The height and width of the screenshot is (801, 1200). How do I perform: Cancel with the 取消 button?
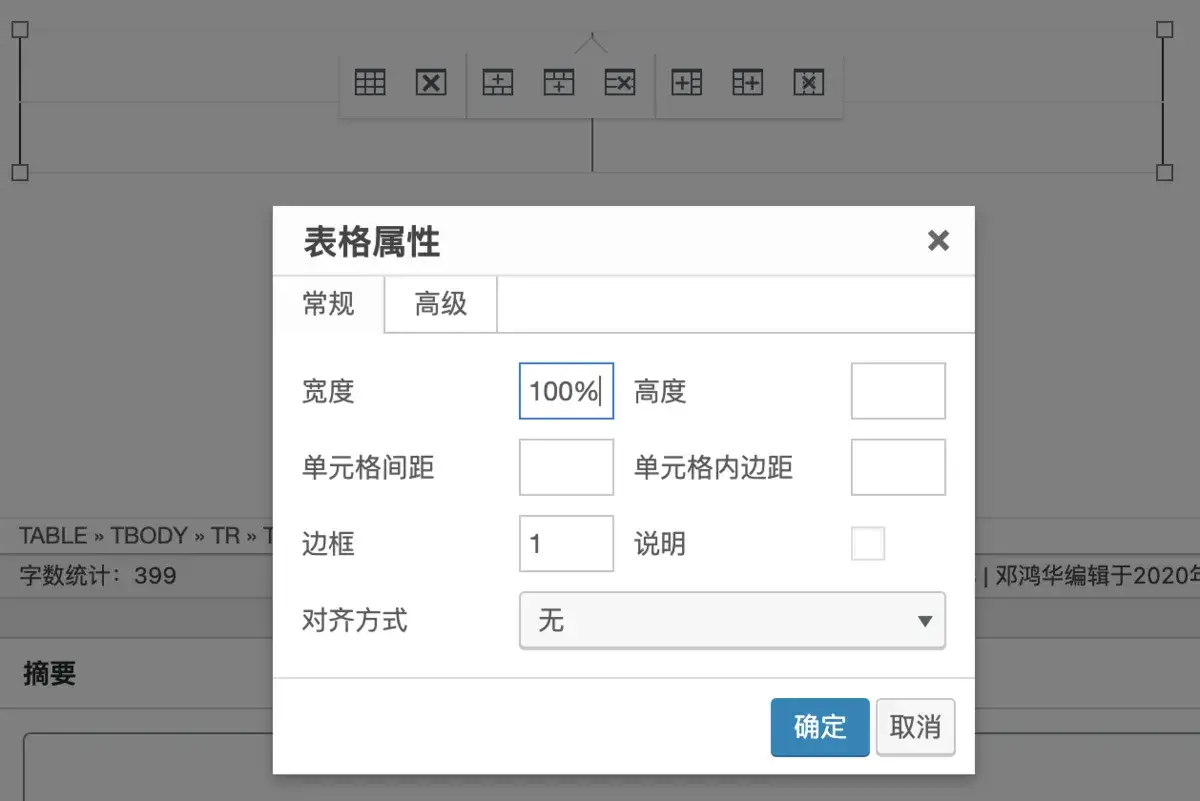(915, 727)
